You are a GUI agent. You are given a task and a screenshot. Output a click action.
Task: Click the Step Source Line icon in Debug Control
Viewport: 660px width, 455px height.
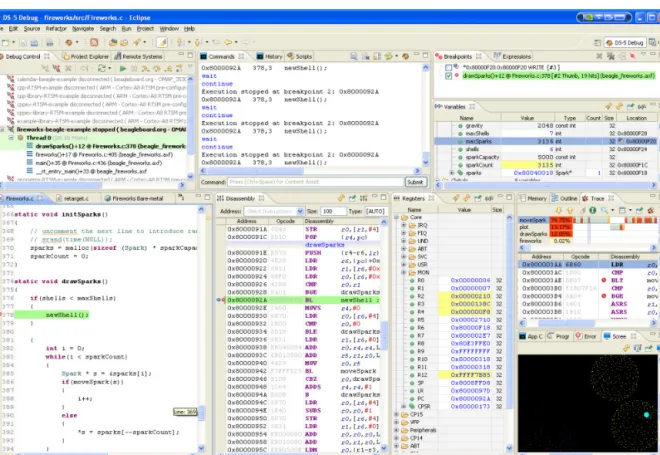pyautogui.click(x=145, y=68)
